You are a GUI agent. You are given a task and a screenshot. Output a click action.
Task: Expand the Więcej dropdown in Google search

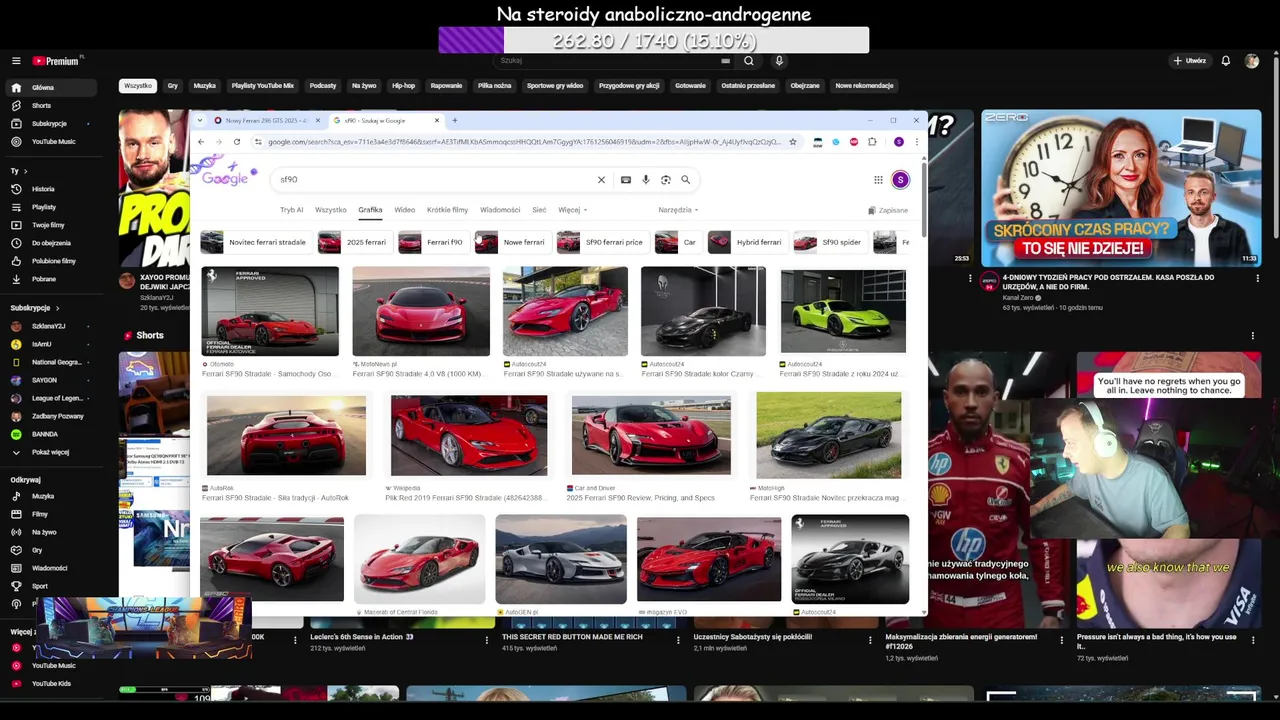point(572,210)
